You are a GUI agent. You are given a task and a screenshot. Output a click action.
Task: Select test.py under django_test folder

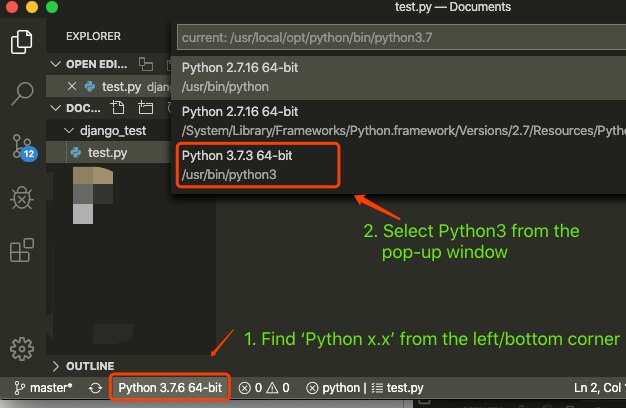coord(108,153)
